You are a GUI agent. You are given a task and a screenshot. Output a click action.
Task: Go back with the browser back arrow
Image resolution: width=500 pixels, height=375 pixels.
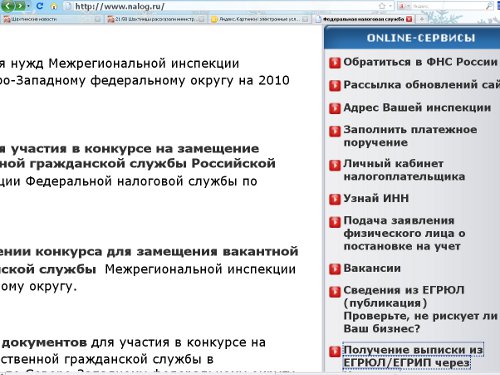[x=8, y=5]
